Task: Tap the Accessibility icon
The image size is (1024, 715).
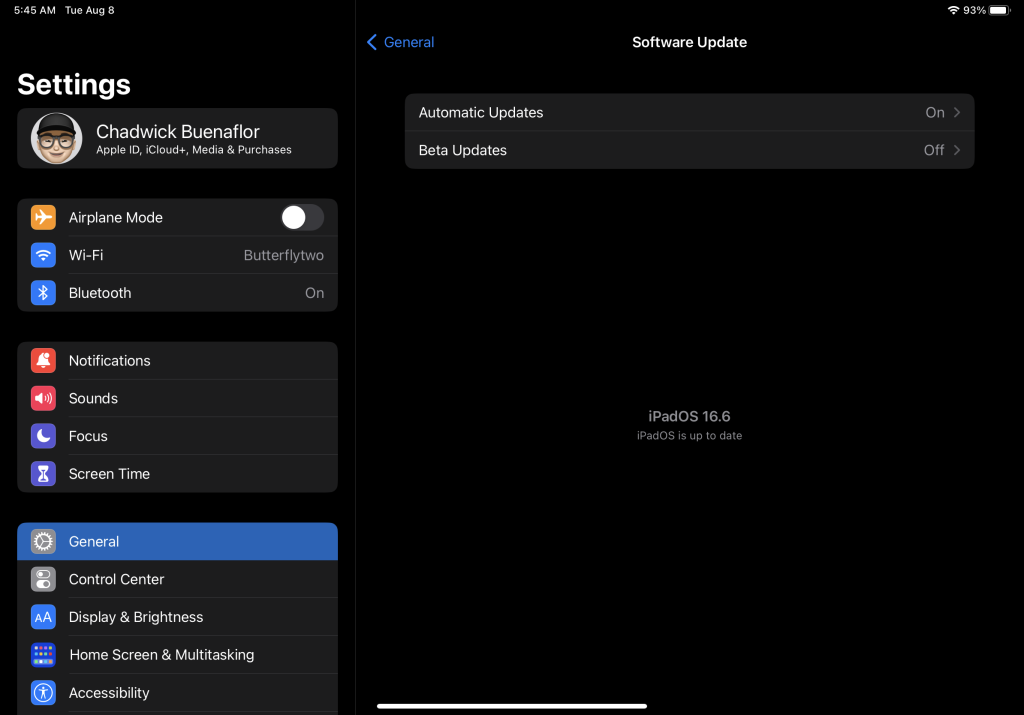Action: click(43, 693)
